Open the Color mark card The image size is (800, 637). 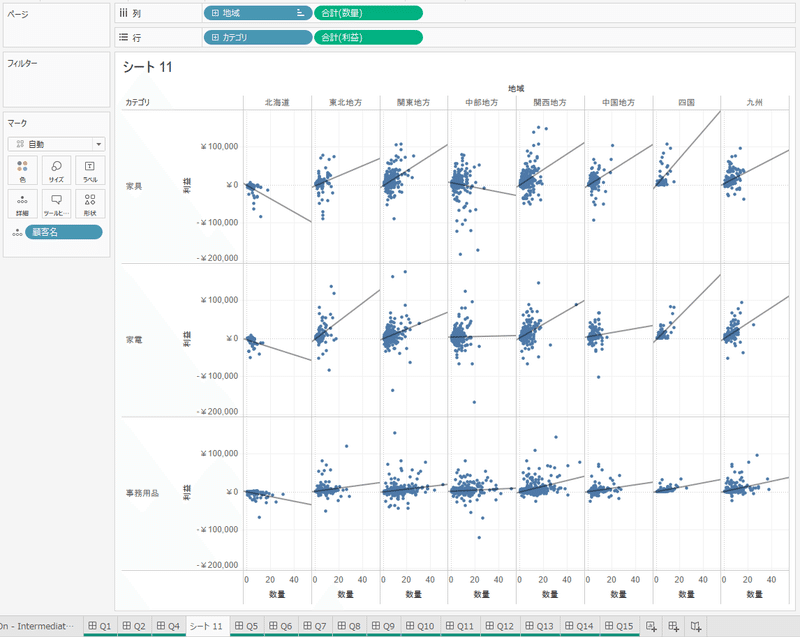click(22, 170)
